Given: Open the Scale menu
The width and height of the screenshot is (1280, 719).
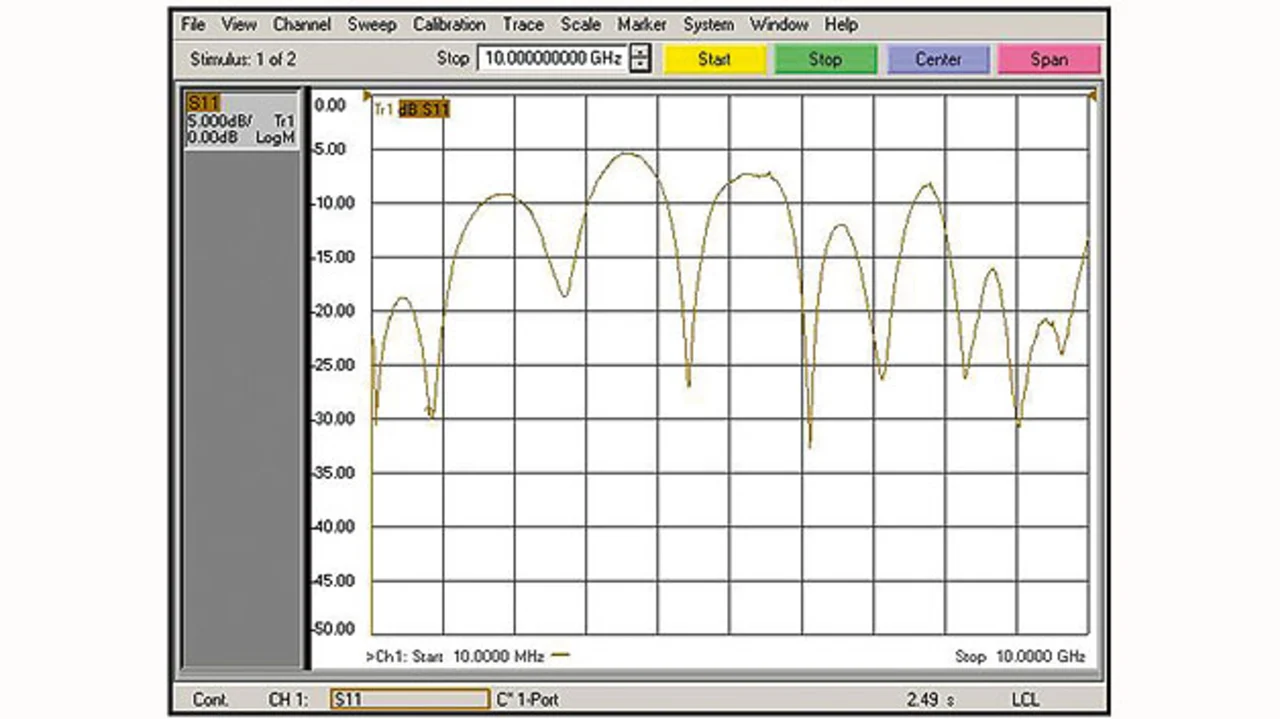Looking at the screenshot, I should pos(580,24).
